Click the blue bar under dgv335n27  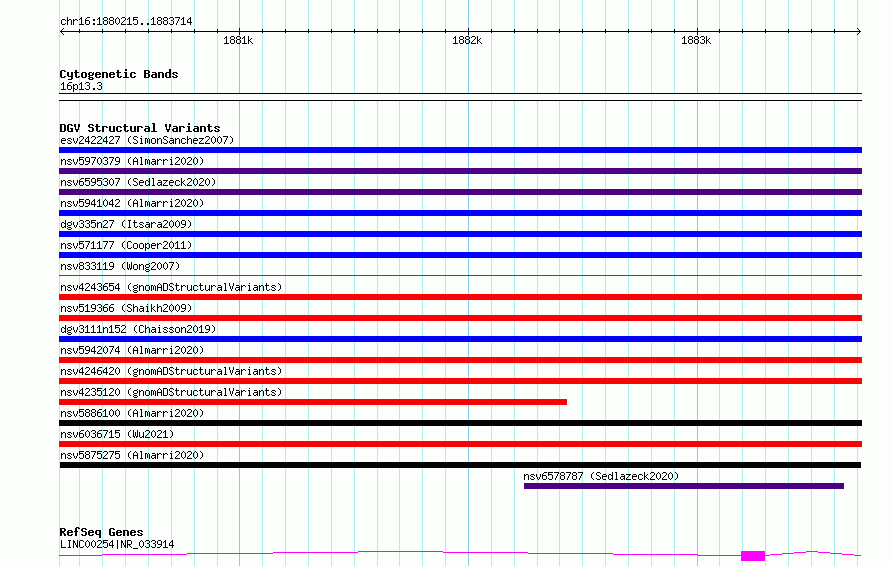(x=460, y=234)
